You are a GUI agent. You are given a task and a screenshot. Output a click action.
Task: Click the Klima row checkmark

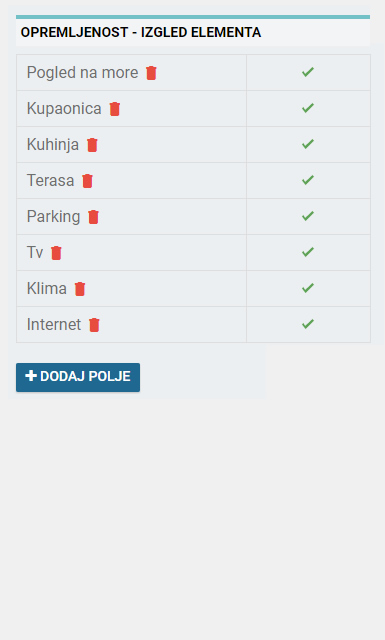[x=308, y=288]
